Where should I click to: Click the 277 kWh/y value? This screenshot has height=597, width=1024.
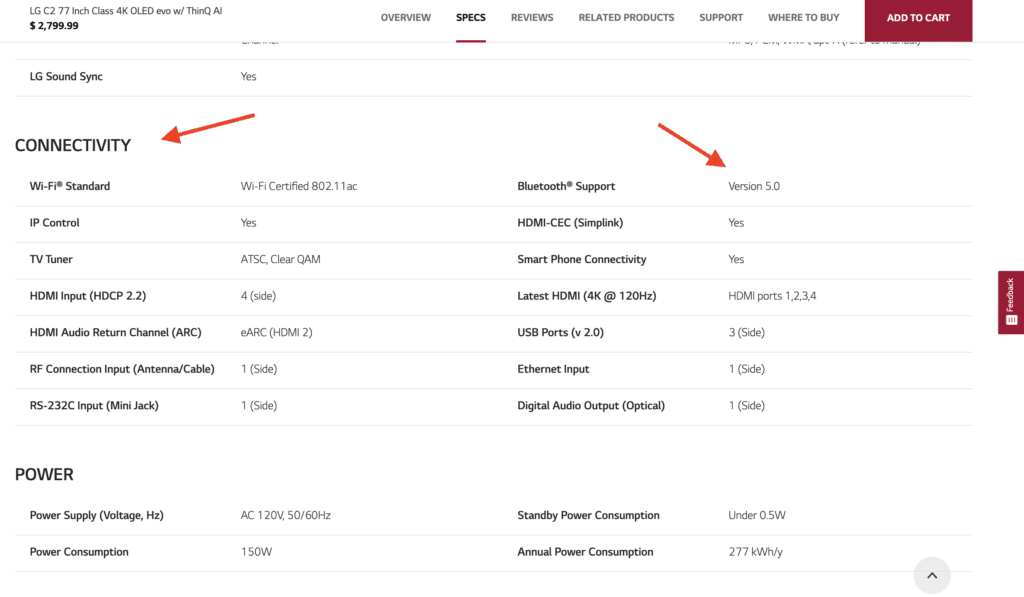point(756,552)
